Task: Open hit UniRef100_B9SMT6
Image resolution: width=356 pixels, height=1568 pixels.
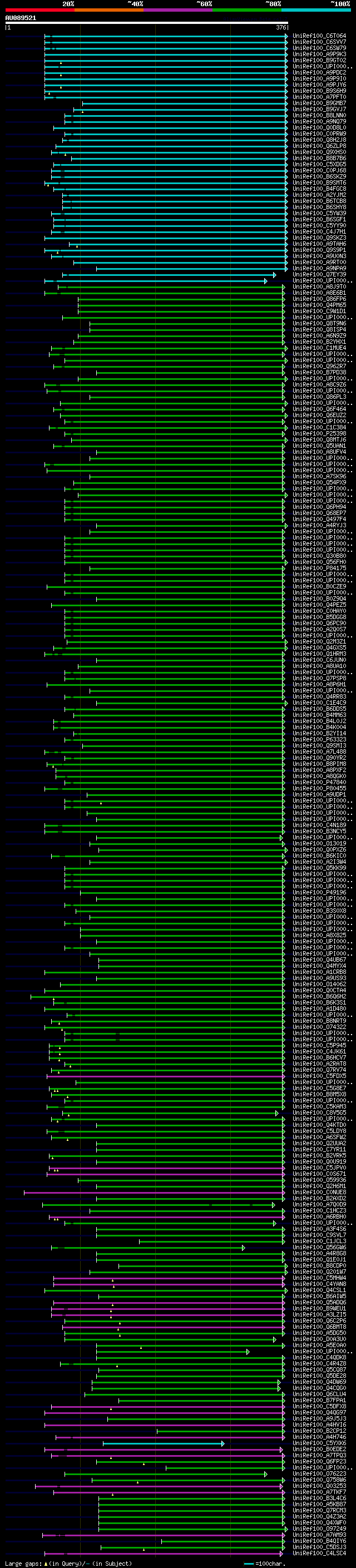Action: coord(319,182)
